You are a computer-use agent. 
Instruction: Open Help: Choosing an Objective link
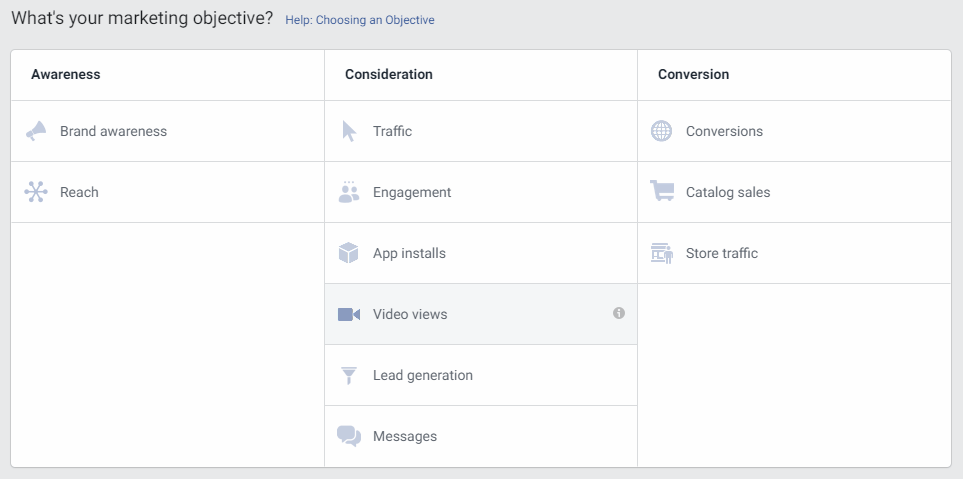click(360, 20)
